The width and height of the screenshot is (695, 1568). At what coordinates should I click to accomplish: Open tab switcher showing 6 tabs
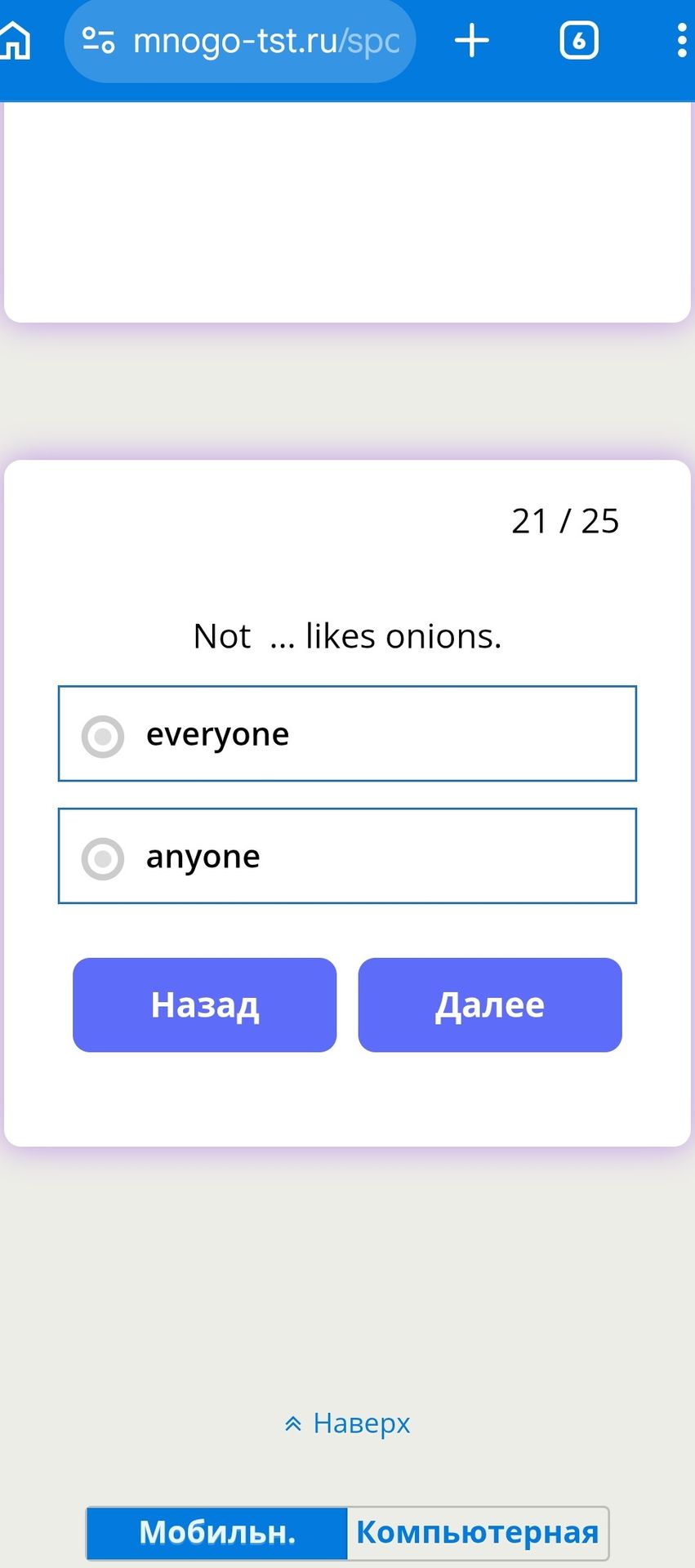(x=579, y=40)
